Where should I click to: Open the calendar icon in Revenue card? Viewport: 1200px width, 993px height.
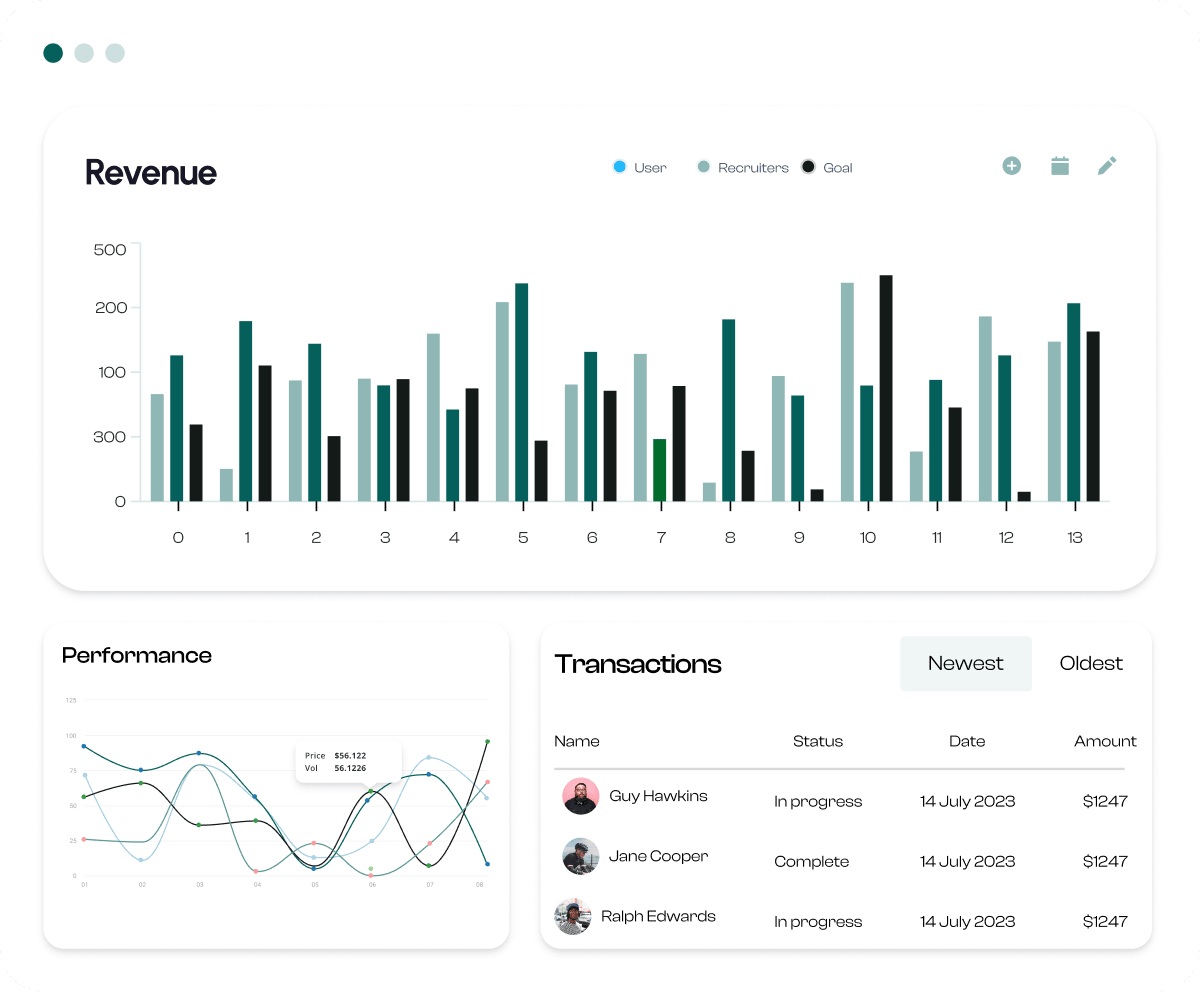1060,166
